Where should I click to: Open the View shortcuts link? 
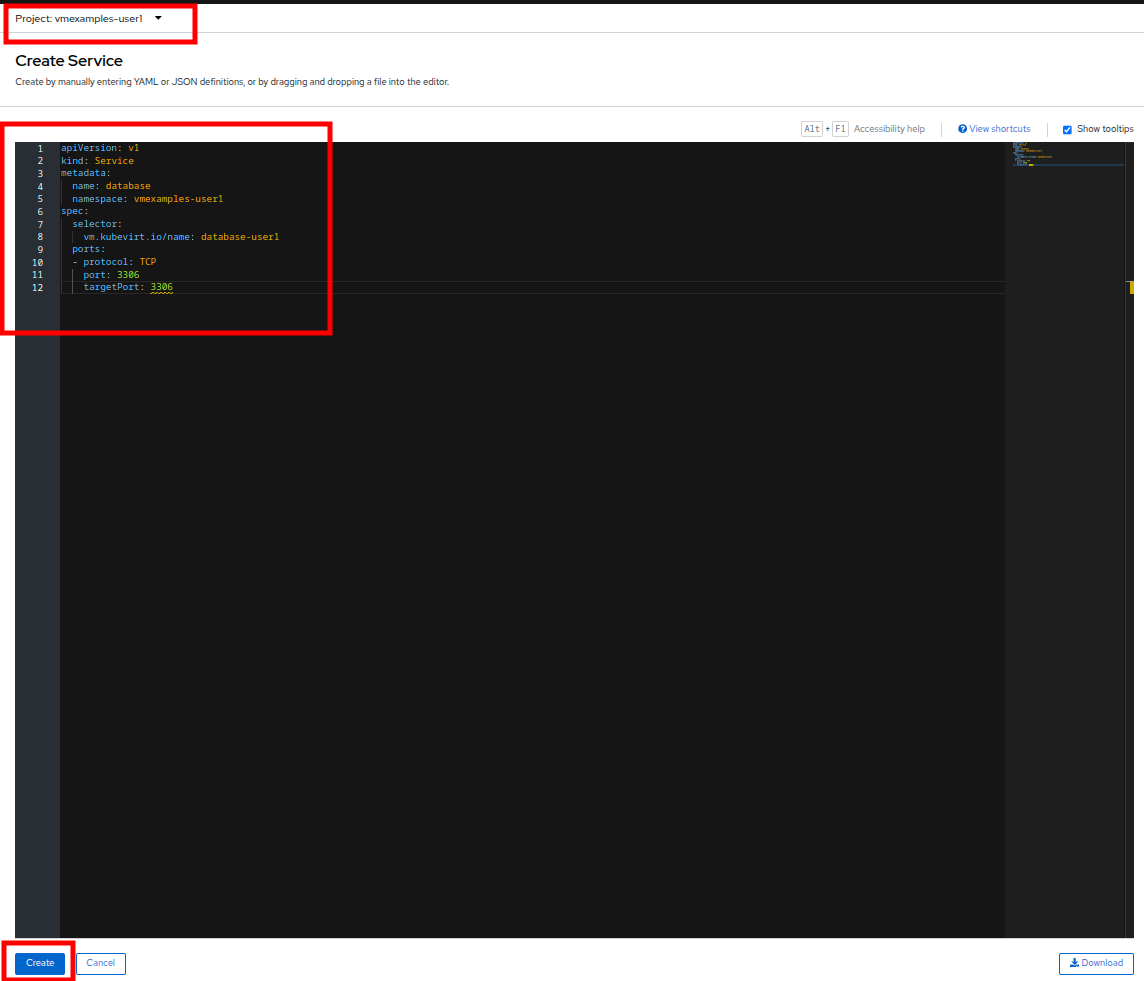[x=999, y=129]
